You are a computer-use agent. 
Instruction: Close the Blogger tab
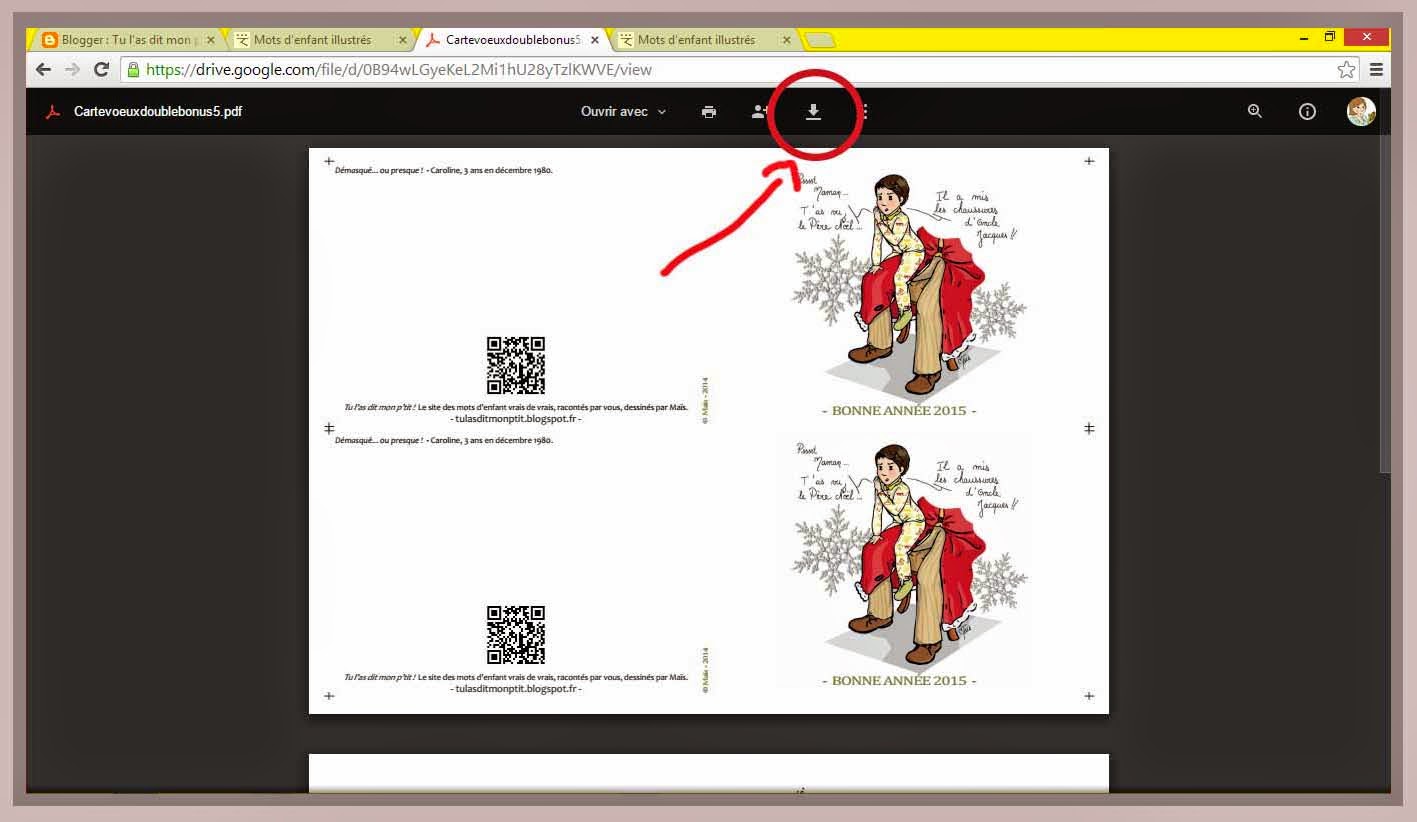tap(210, 40)
